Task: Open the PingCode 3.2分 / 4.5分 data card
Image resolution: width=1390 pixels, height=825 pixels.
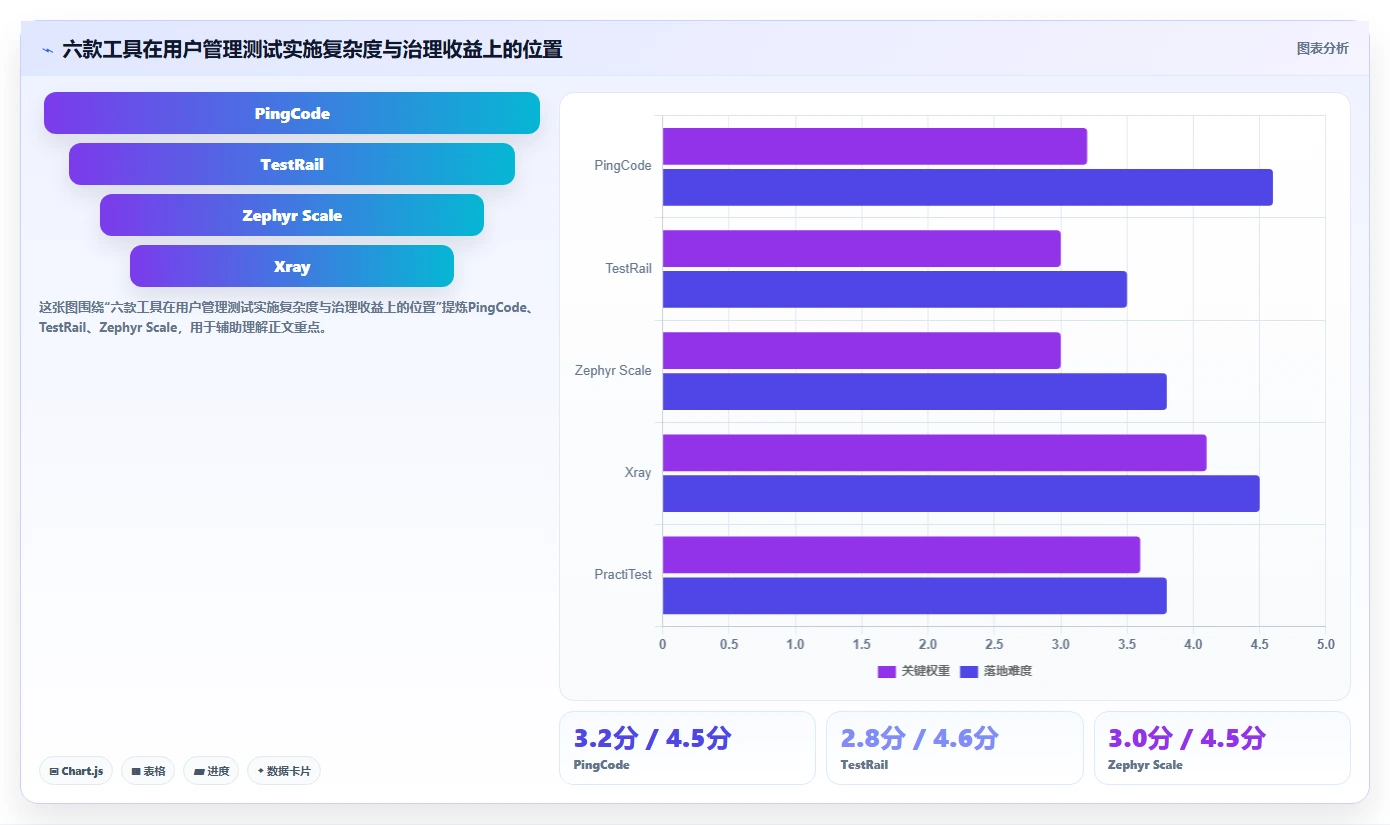Action: click(x=687, y=748)
